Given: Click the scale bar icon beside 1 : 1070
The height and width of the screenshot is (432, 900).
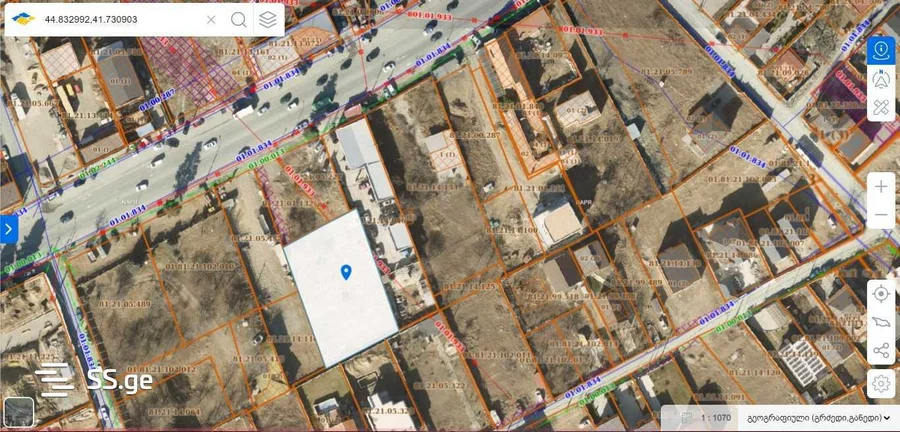Looking at the screenshot, I should [685, 417].
